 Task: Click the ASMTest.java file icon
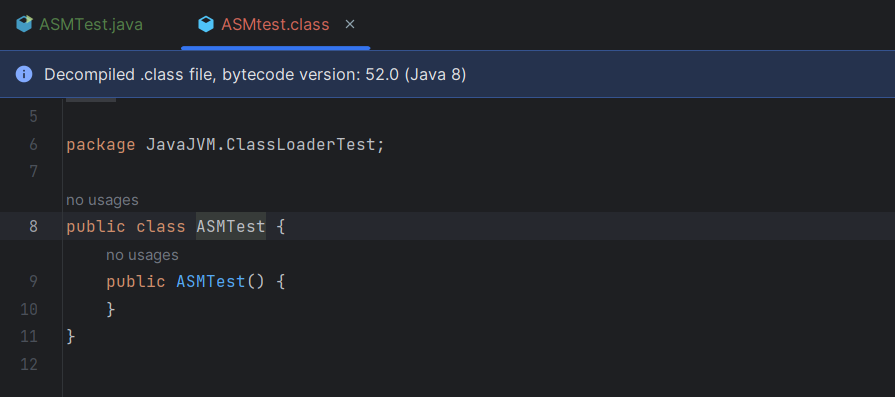click(24, 25)
